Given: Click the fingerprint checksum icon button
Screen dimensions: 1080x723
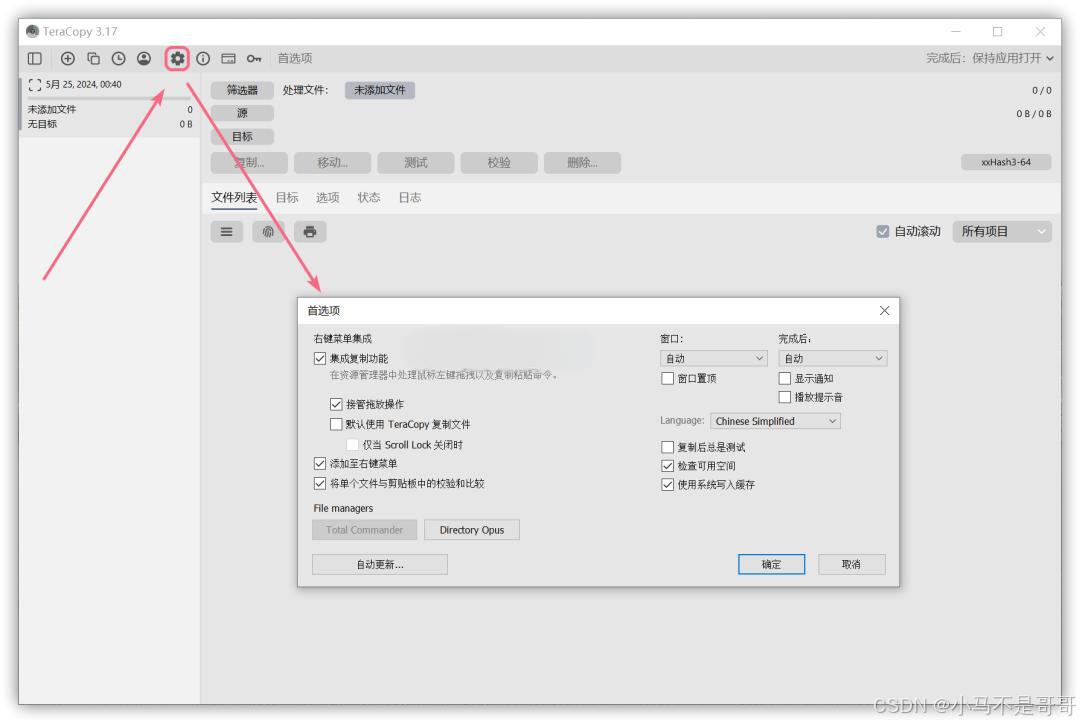Looking at the screenshot, I should coord(268,232).
